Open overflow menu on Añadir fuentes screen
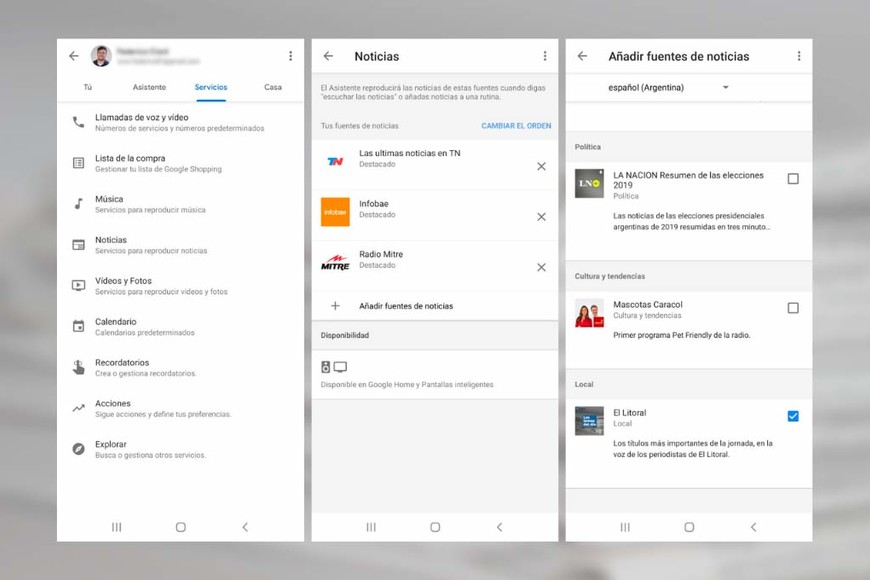The image size is (870, 580). pos(799,57)
